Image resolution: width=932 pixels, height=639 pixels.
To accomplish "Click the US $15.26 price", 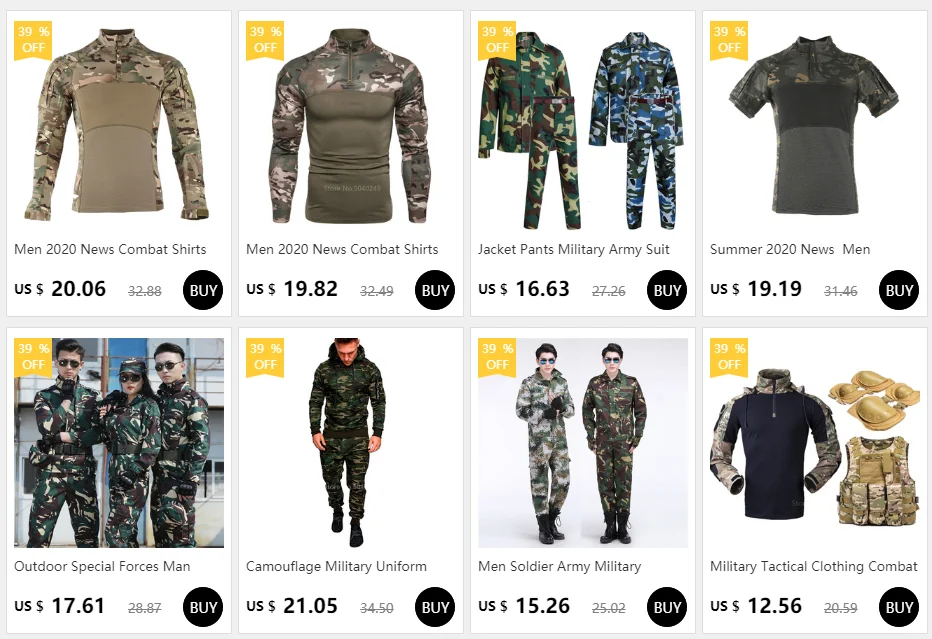I will click(x=524, y=606).
